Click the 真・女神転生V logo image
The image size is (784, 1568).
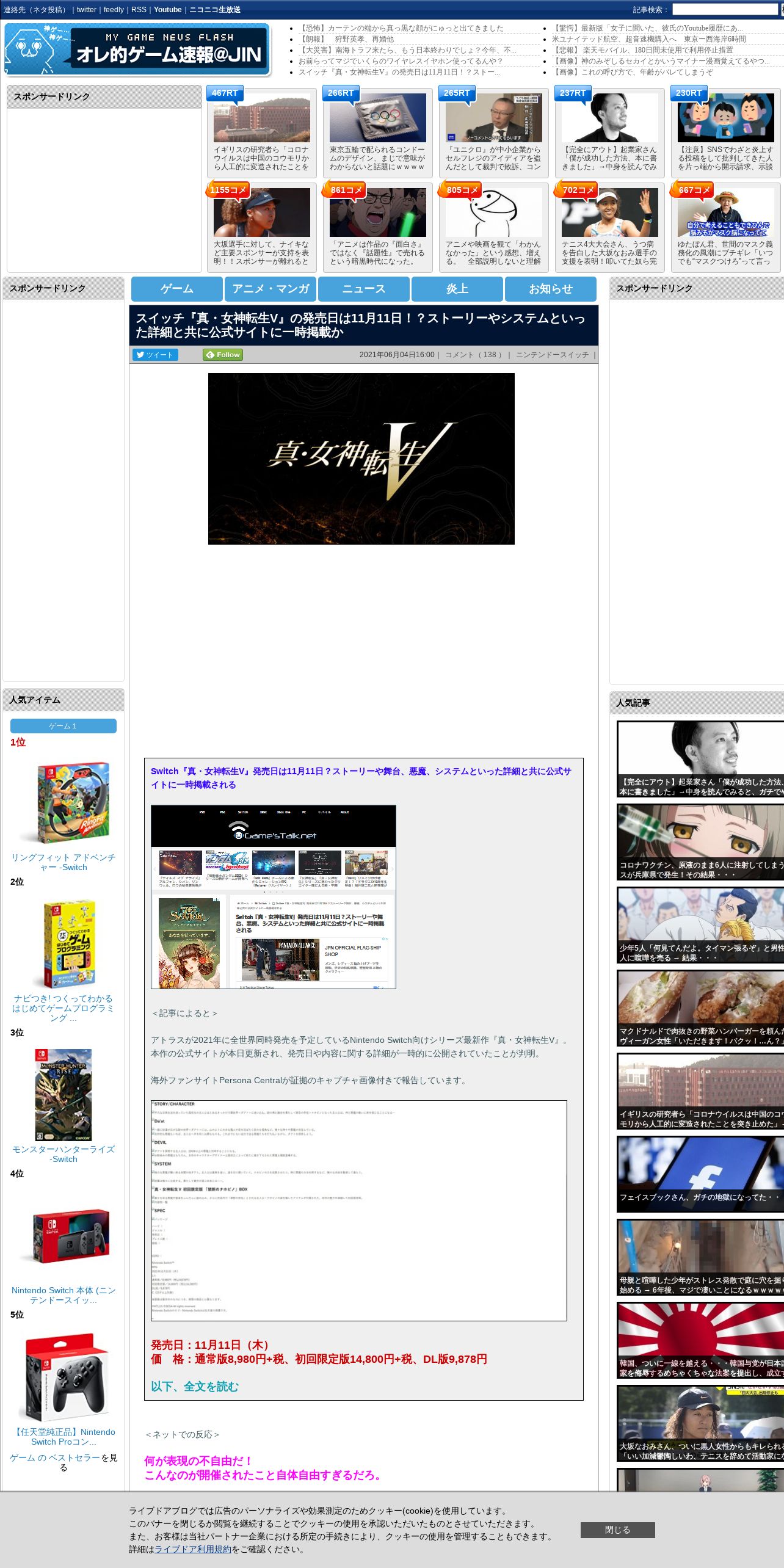(x=361, y=459)
